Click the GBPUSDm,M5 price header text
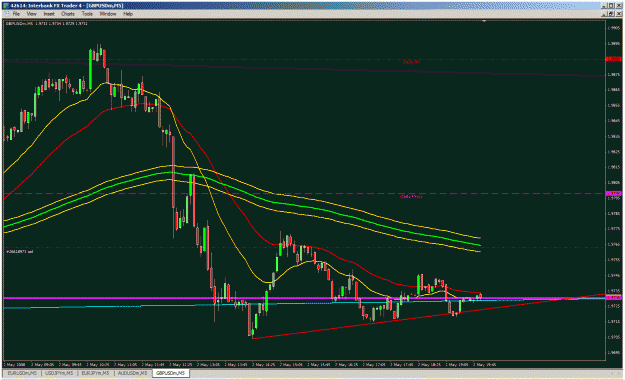Viewport: 625px width, 380px height. click(46, 24)
